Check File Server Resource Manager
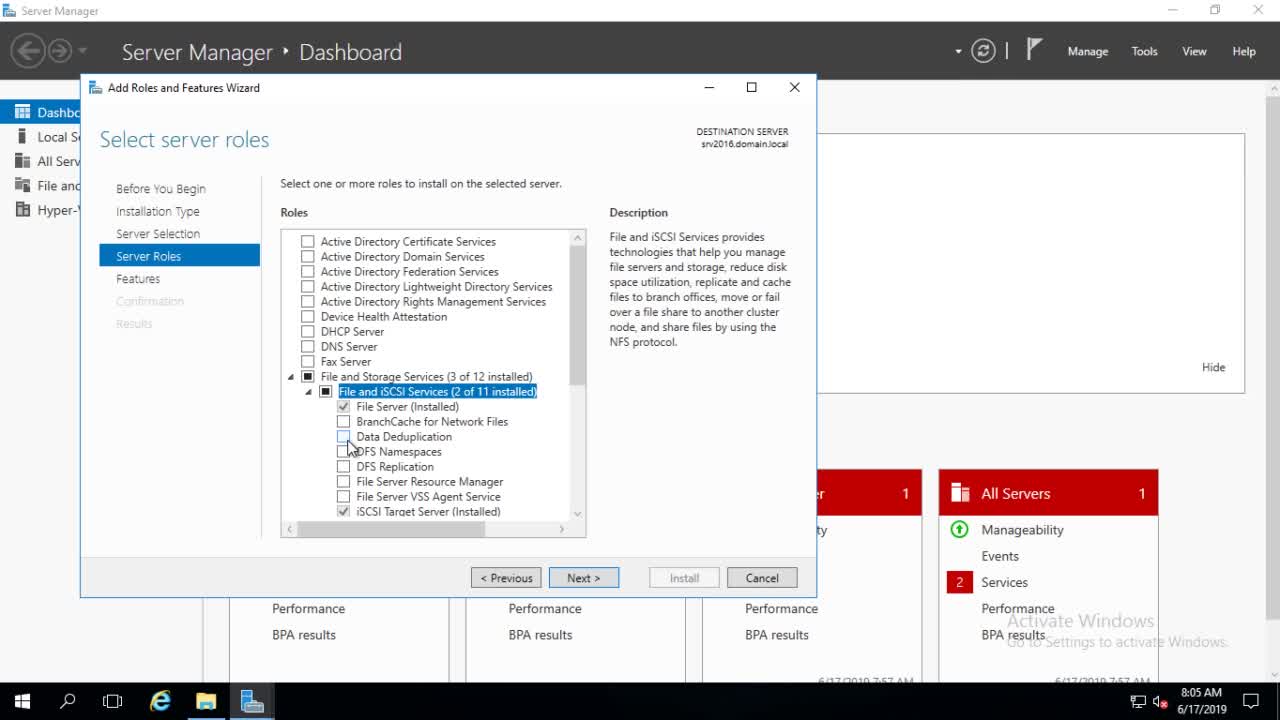Screen dimensions: 1280x720 tap(344, 482)
